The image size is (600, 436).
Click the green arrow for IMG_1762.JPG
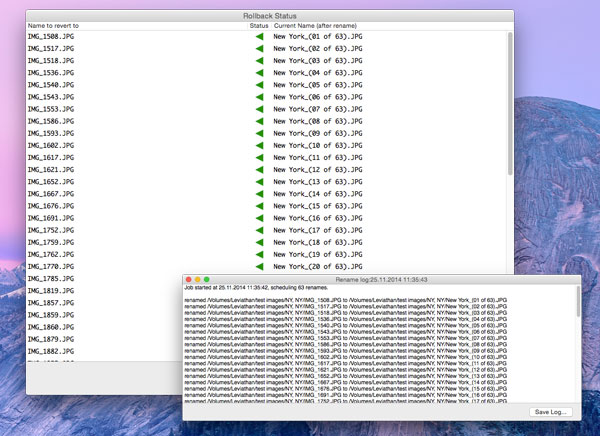[x=259, y=255]
